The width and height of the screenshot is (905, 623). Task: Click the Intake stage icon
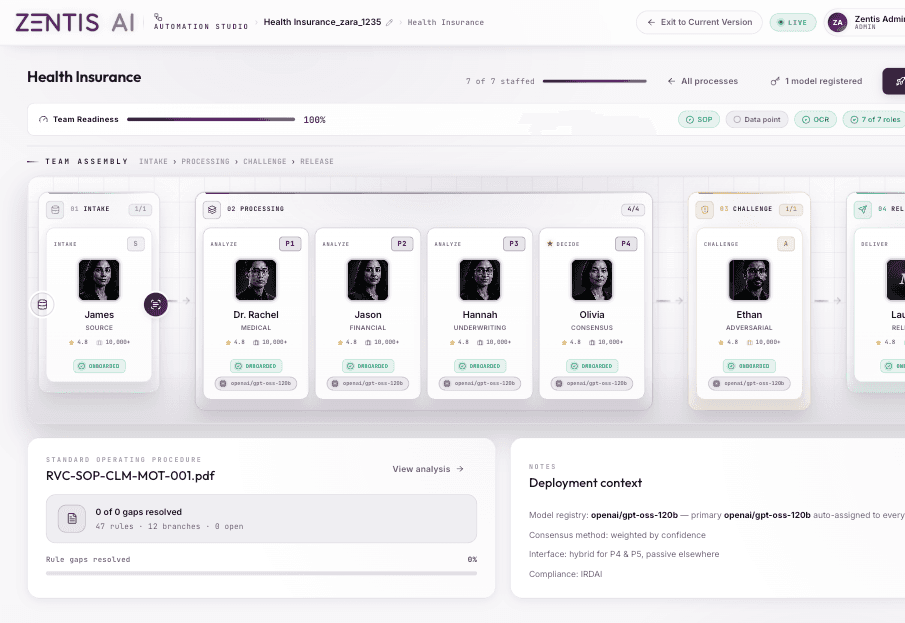[x=55, y=209]
